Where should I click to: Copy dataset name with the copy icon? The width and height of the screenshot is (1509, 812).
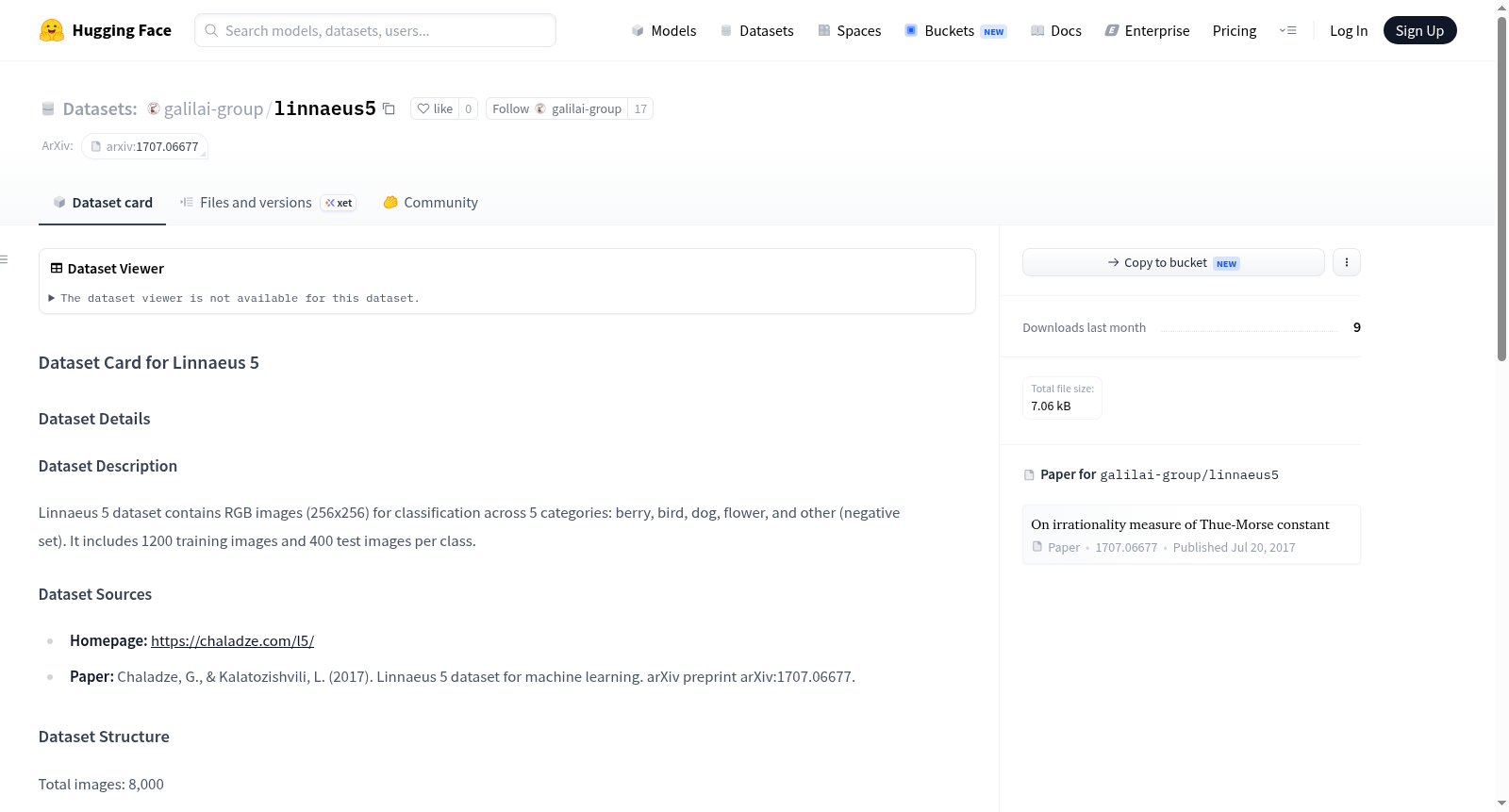click(389, 108)
